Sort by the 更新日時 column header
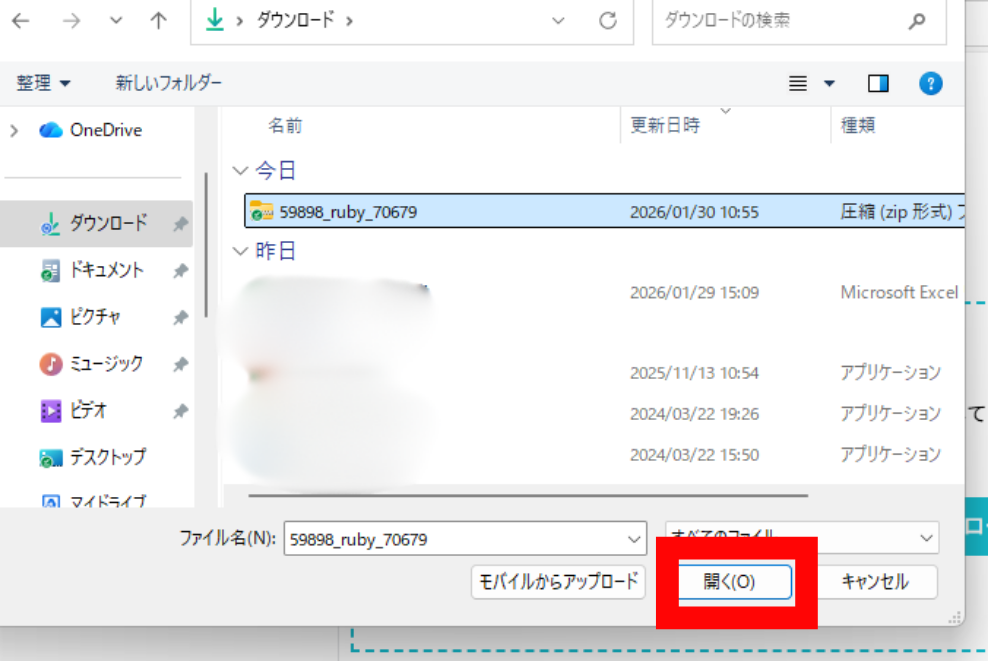Screen dimensions: 989x661 665,125
